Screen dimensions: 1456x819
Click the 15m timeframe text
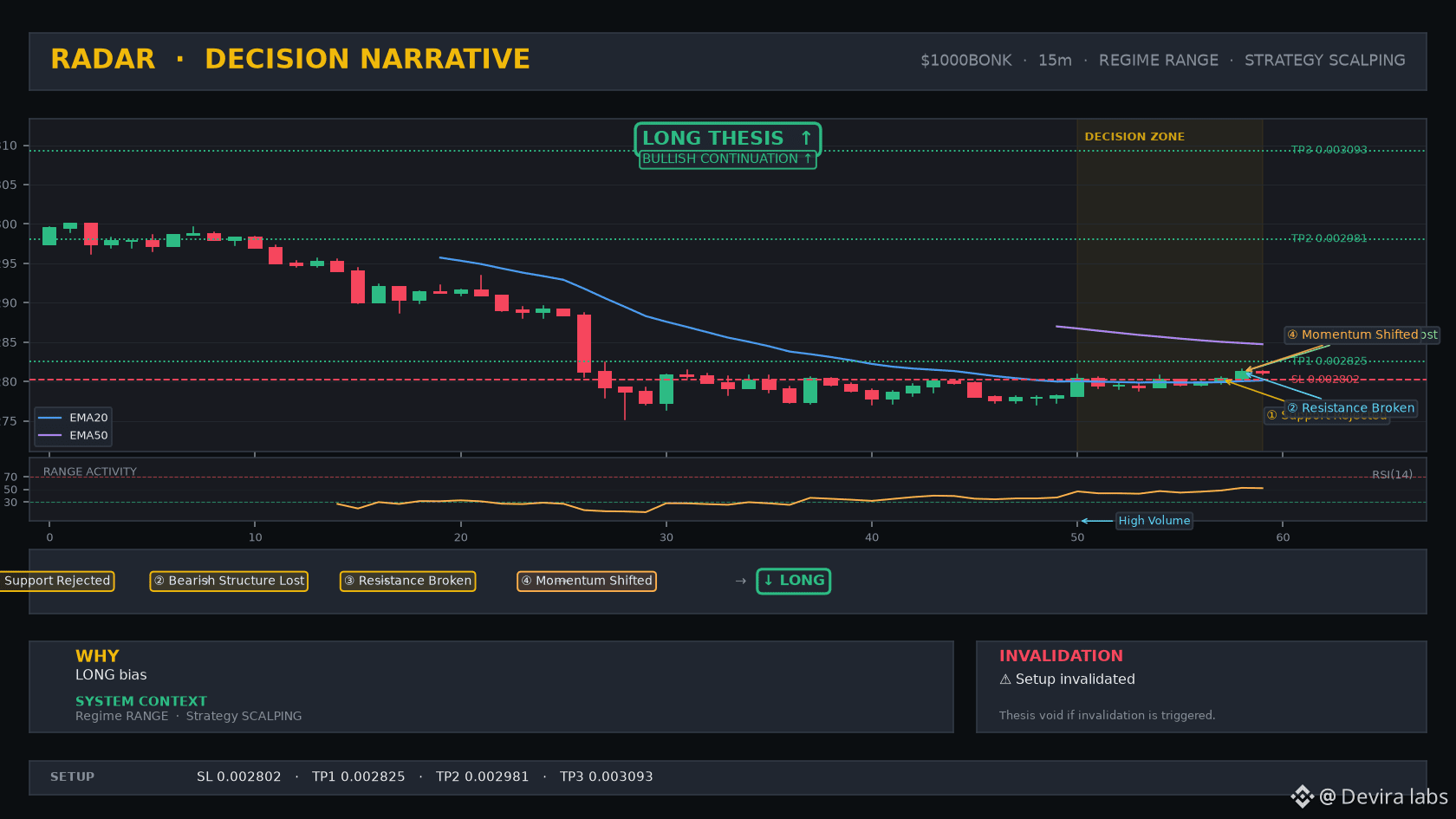[1055, 61]
